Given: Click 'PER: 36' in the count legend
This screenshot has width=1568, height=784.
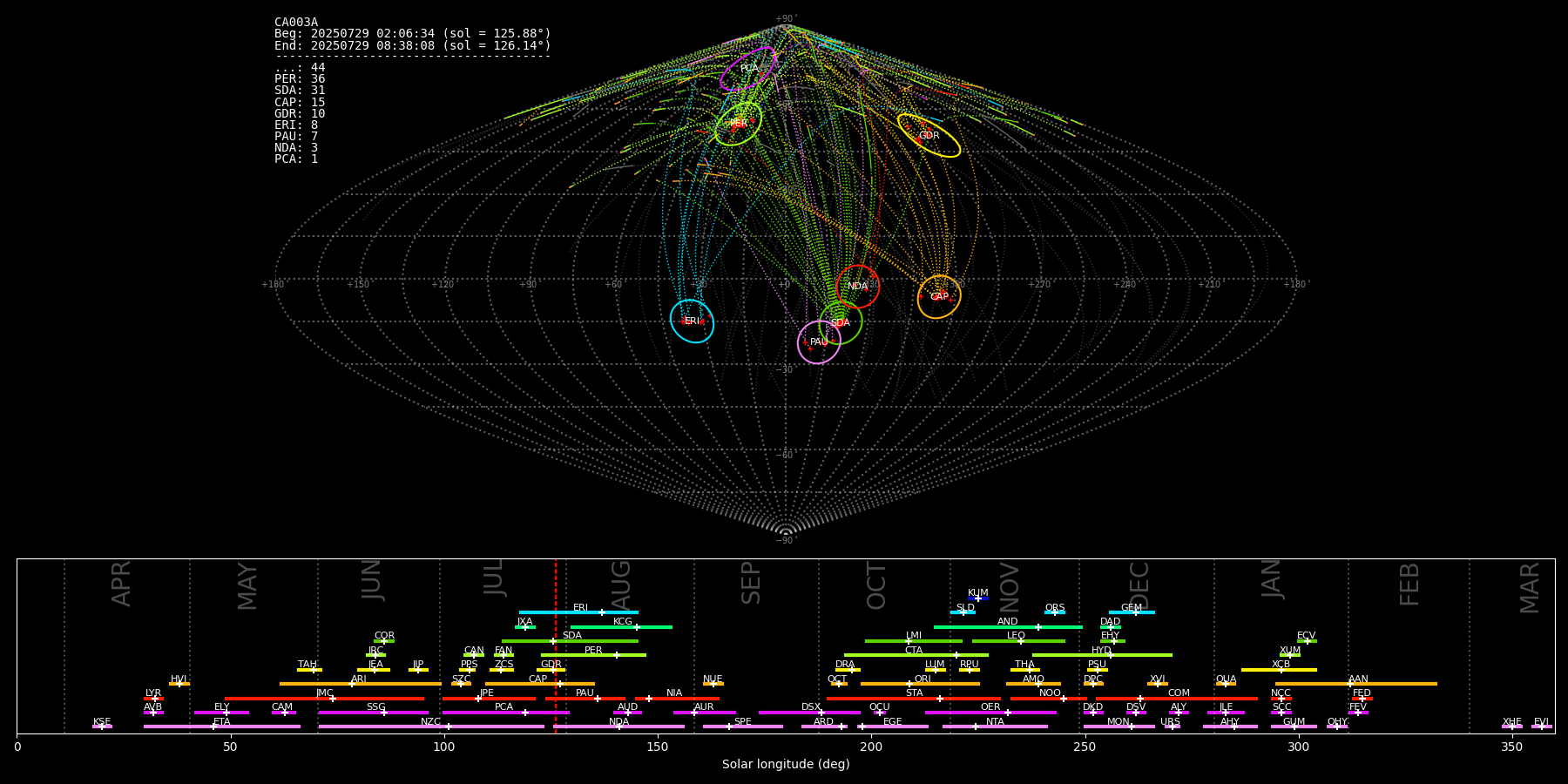Looking at the screenshot, I should (300, 79).
